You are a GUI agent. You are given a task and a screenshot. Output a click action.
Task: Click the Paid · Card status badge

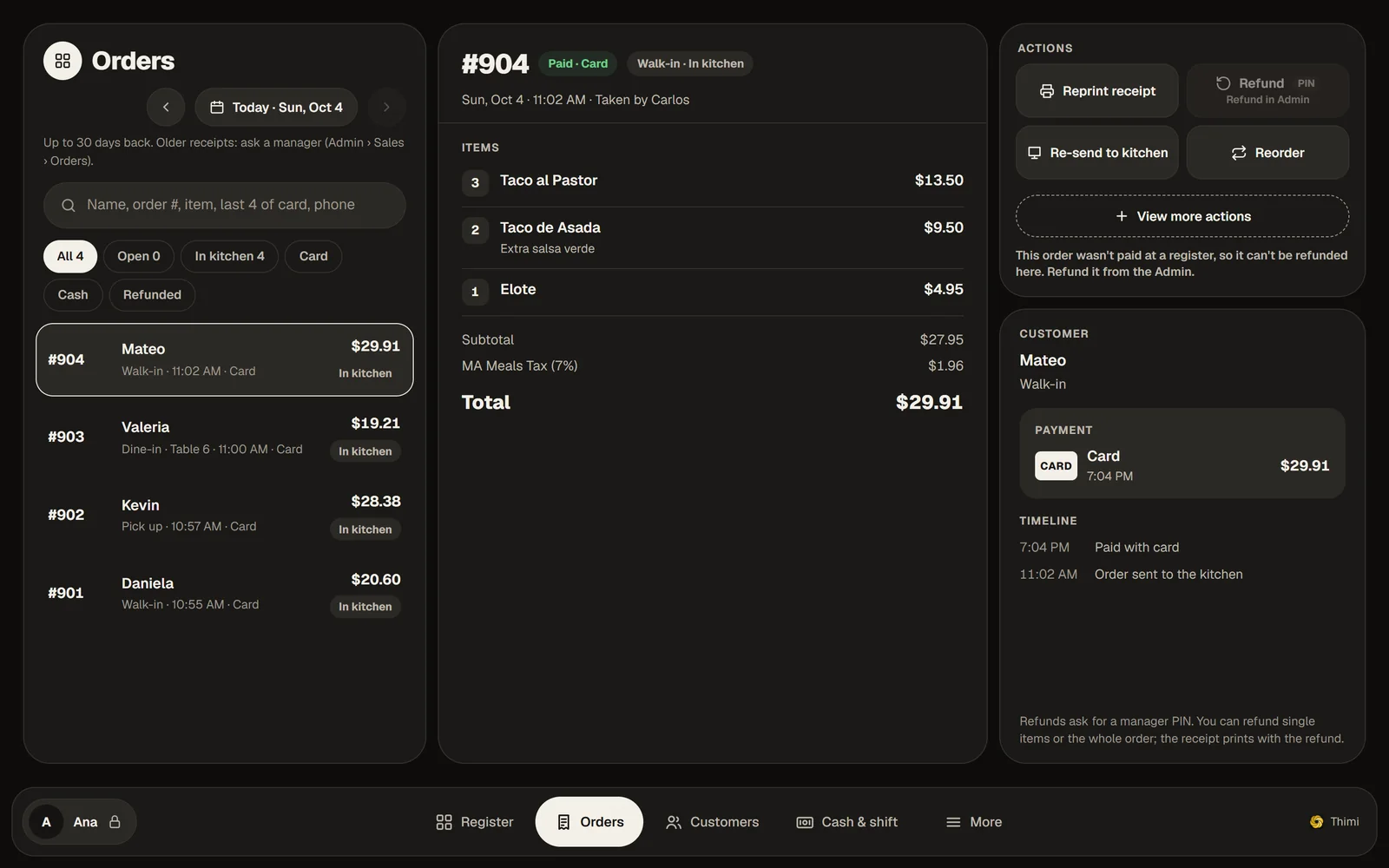click(x=578, y=63)
